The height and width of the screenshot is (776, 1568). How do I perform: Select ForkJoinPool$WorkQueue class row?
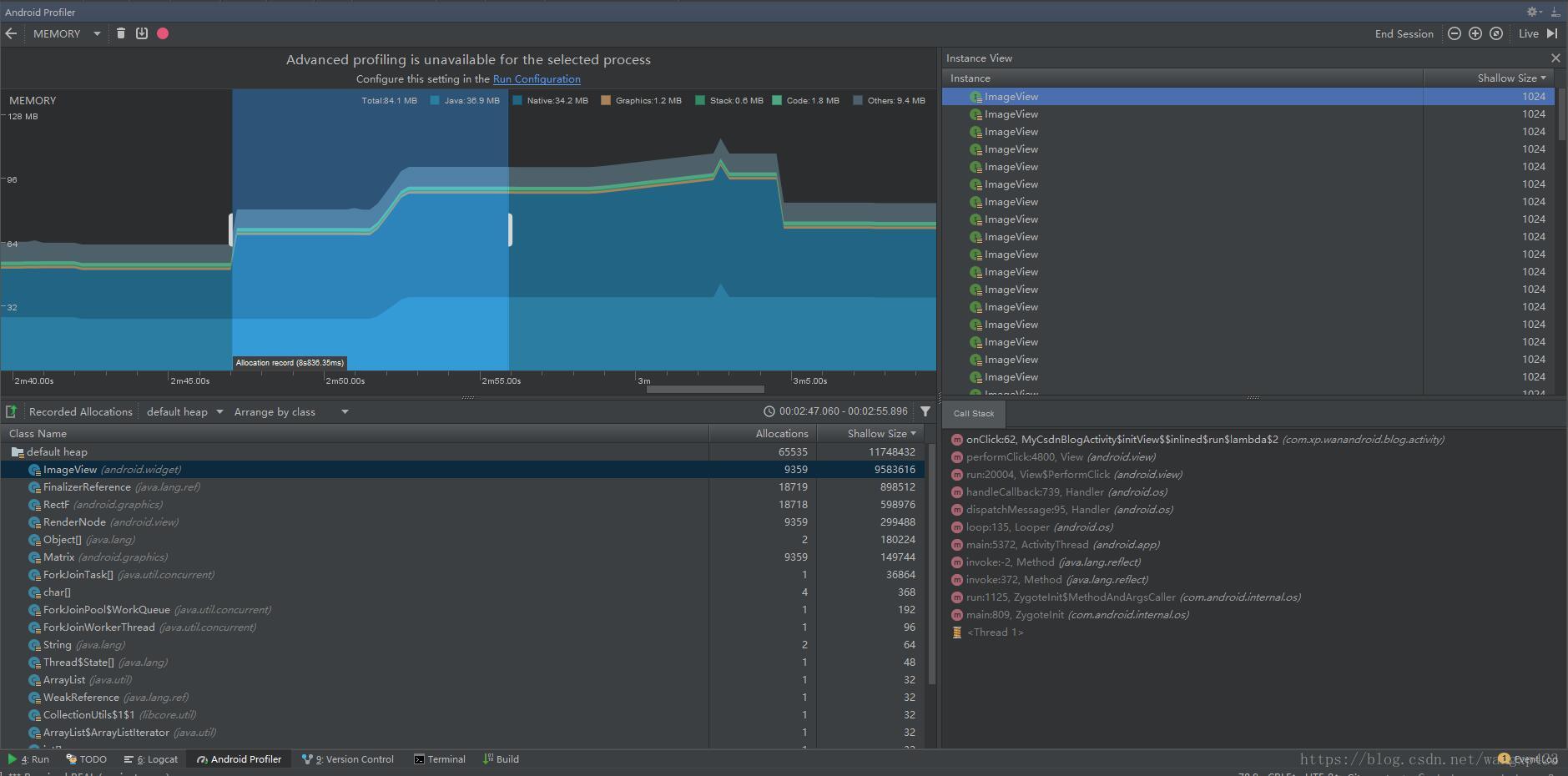462,610
